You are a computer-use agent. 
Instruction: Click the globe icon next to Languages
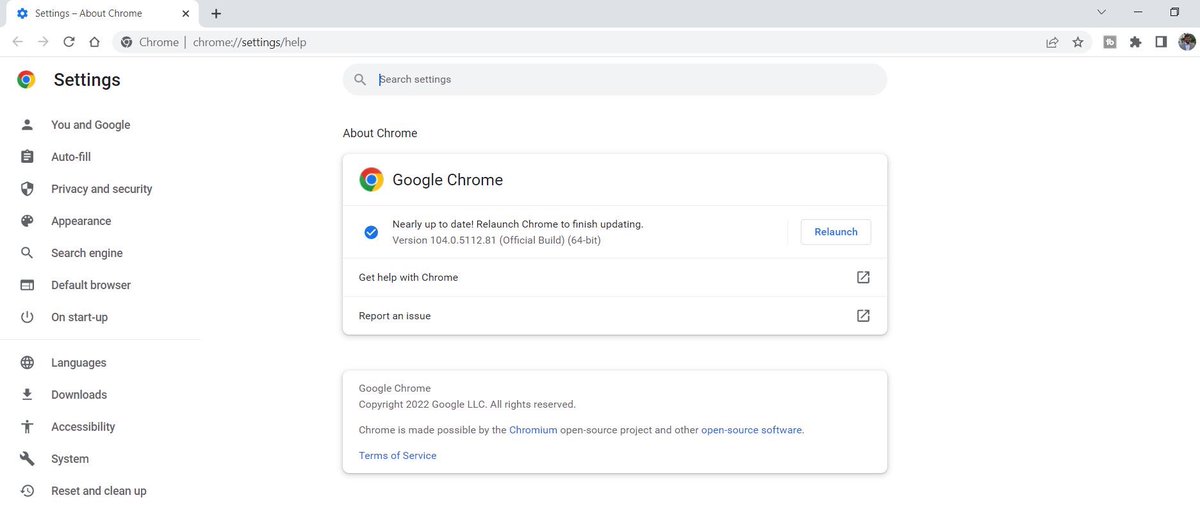[28, 363]
